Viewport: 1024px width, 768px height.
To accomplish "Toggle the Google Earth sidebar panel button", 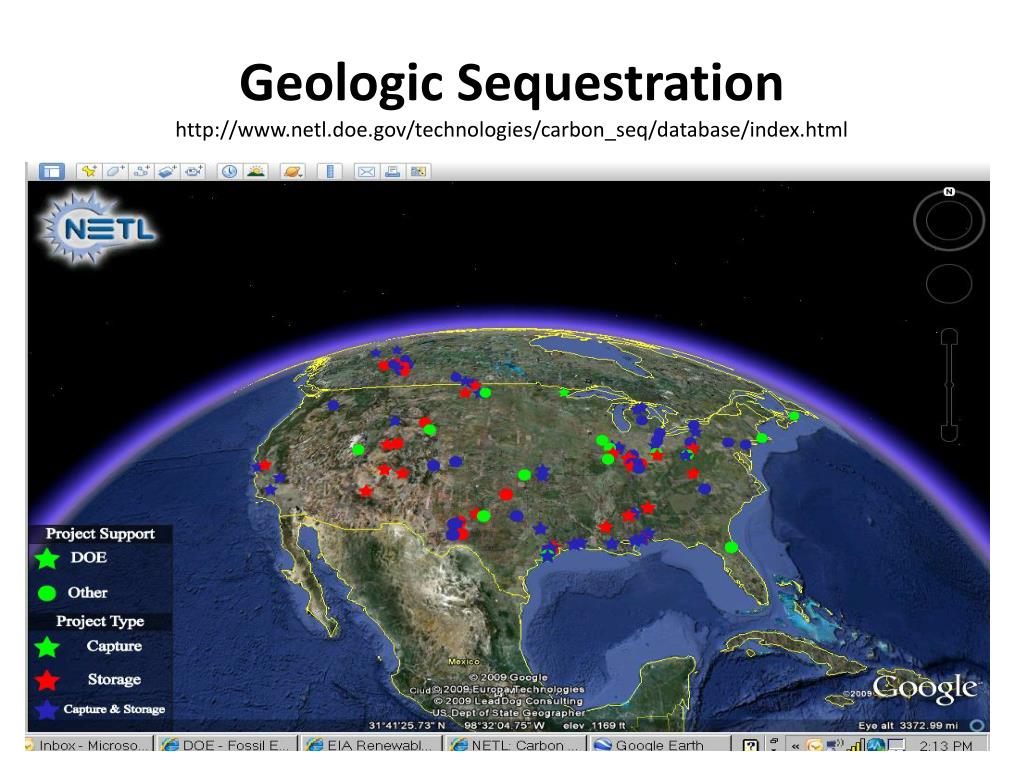I will (52, 171).
